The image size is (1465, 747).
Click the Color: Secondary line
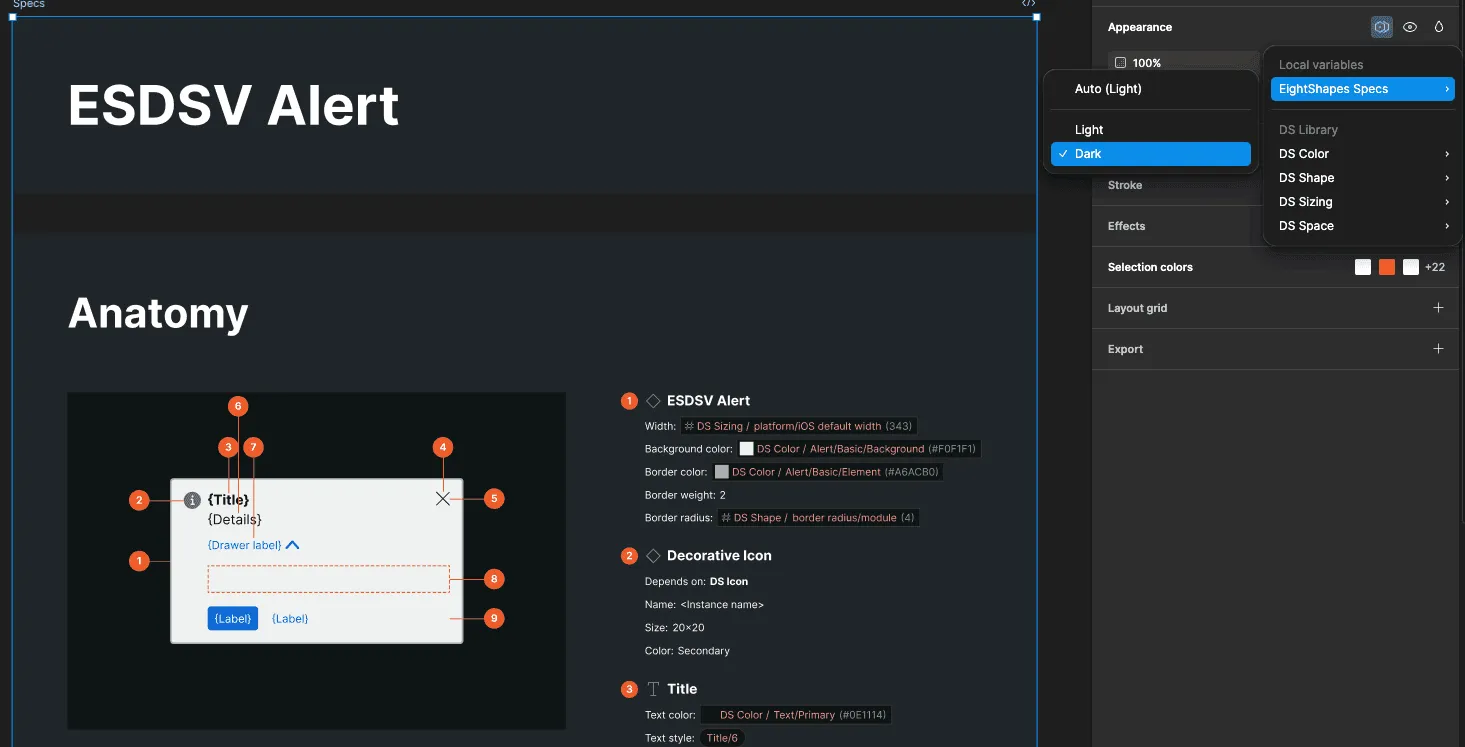pyautogui.click(x=687, y=651)
